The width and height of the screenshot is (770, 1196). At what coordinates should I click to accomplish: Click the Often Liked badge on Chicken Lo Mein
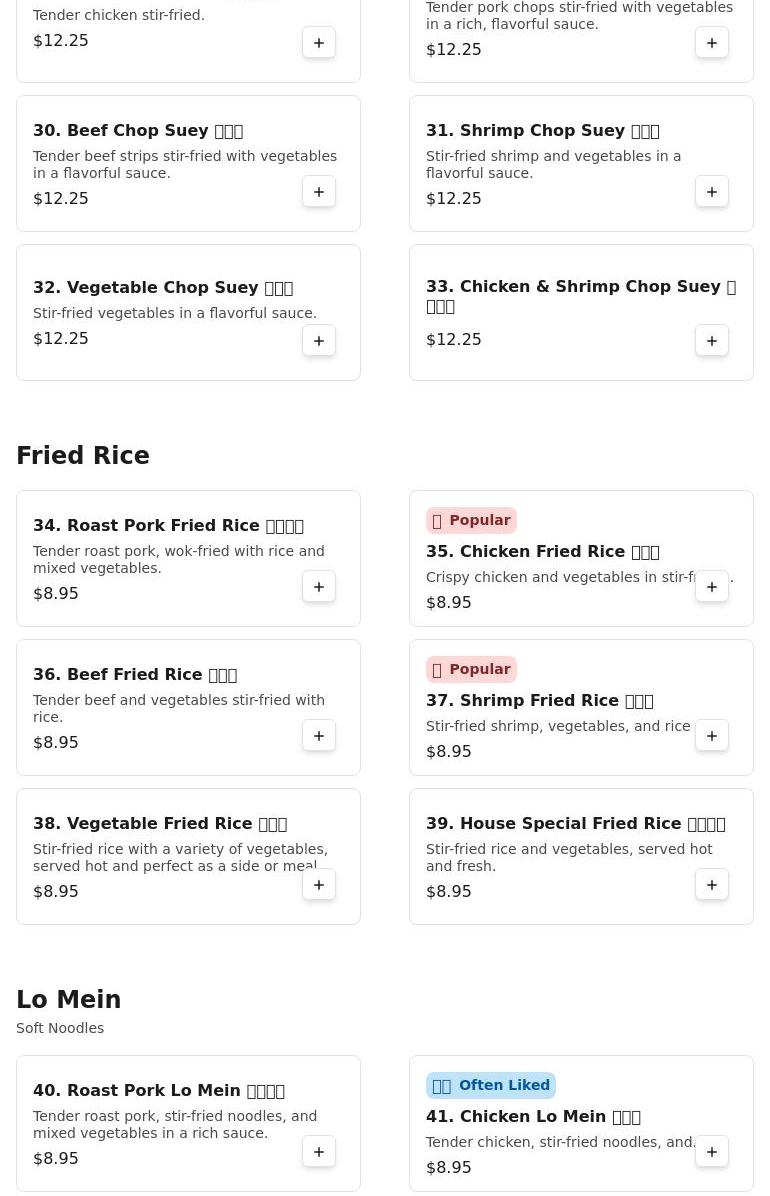[x=491, y=1085]
